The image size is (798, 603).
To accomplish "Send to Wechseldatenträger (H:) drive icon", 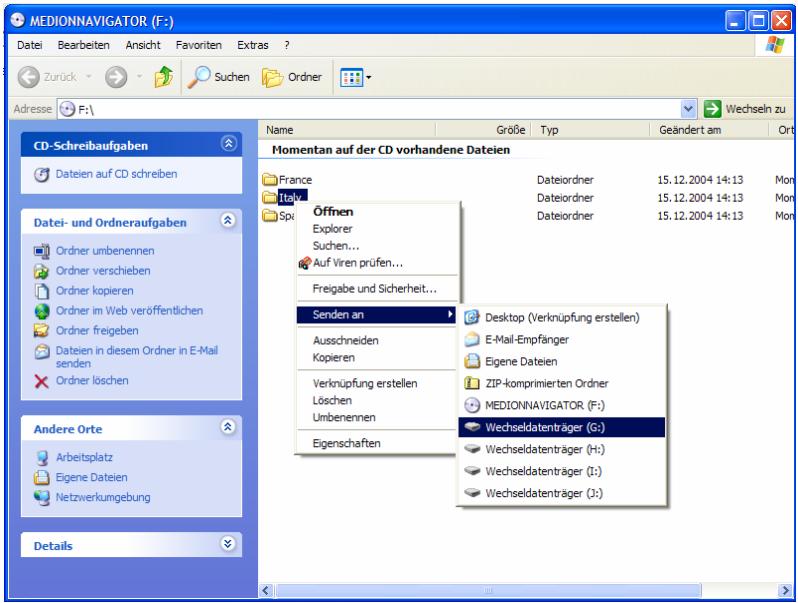I will click(472, 449).
